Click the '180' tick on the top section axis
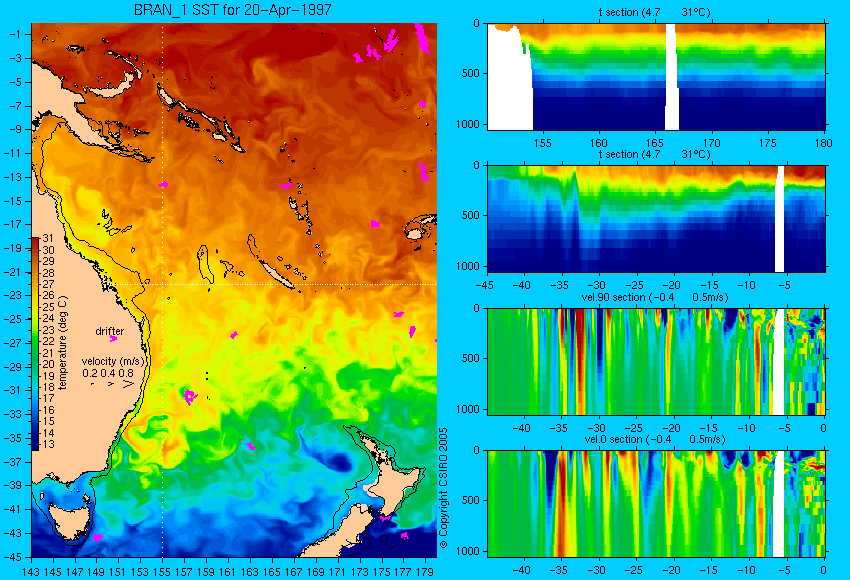The width and height of the screenshot is (850, 580). pos(823,143)
